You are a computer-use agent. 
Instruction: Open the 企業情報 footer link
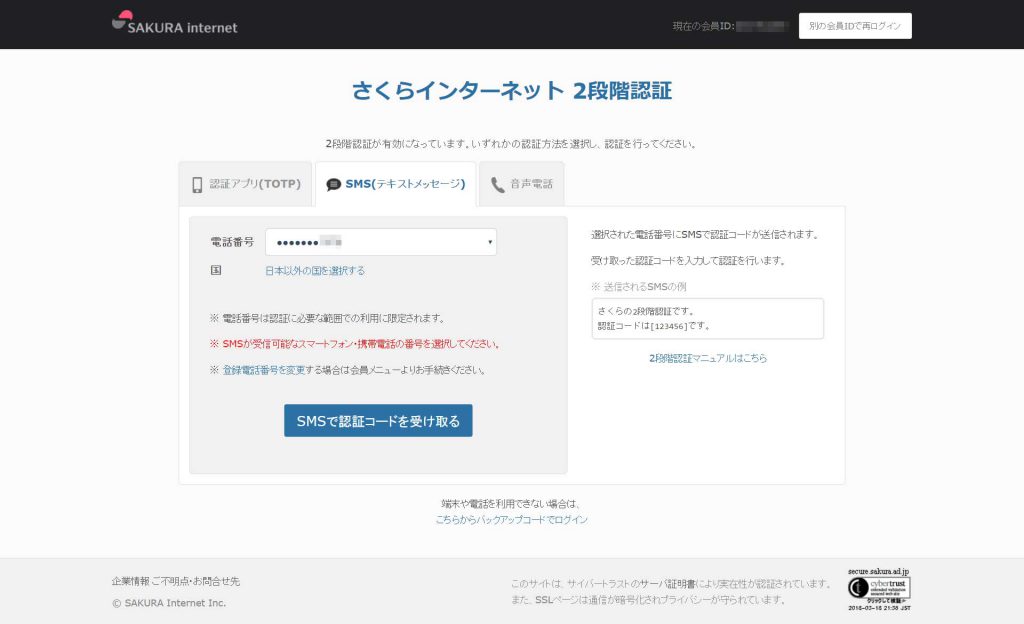(x=131, y=581)
